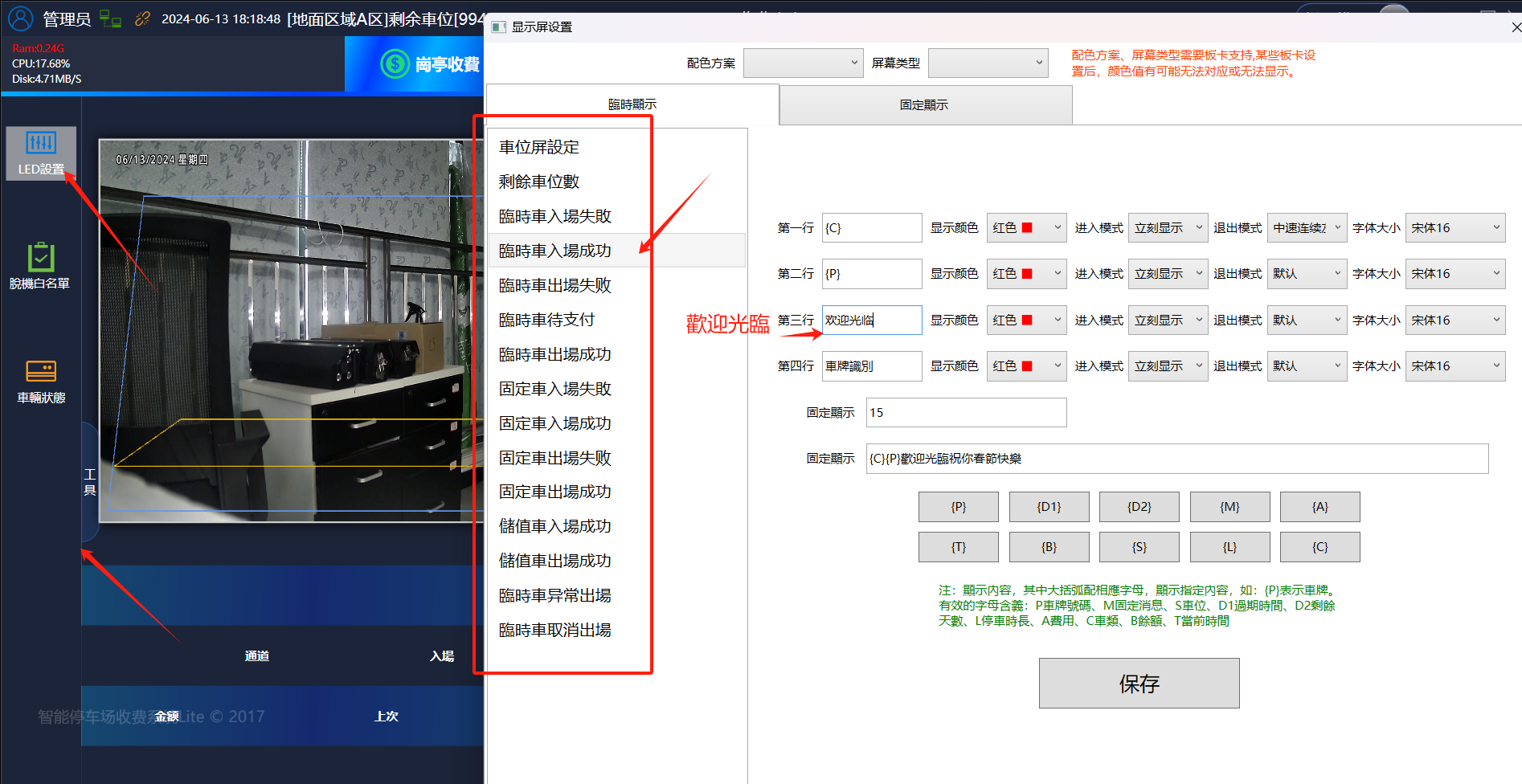The width and height of the screenshot is (1522, 784).
Task: Insert the {M} placeholder button
Action: tap(1229, 507)
